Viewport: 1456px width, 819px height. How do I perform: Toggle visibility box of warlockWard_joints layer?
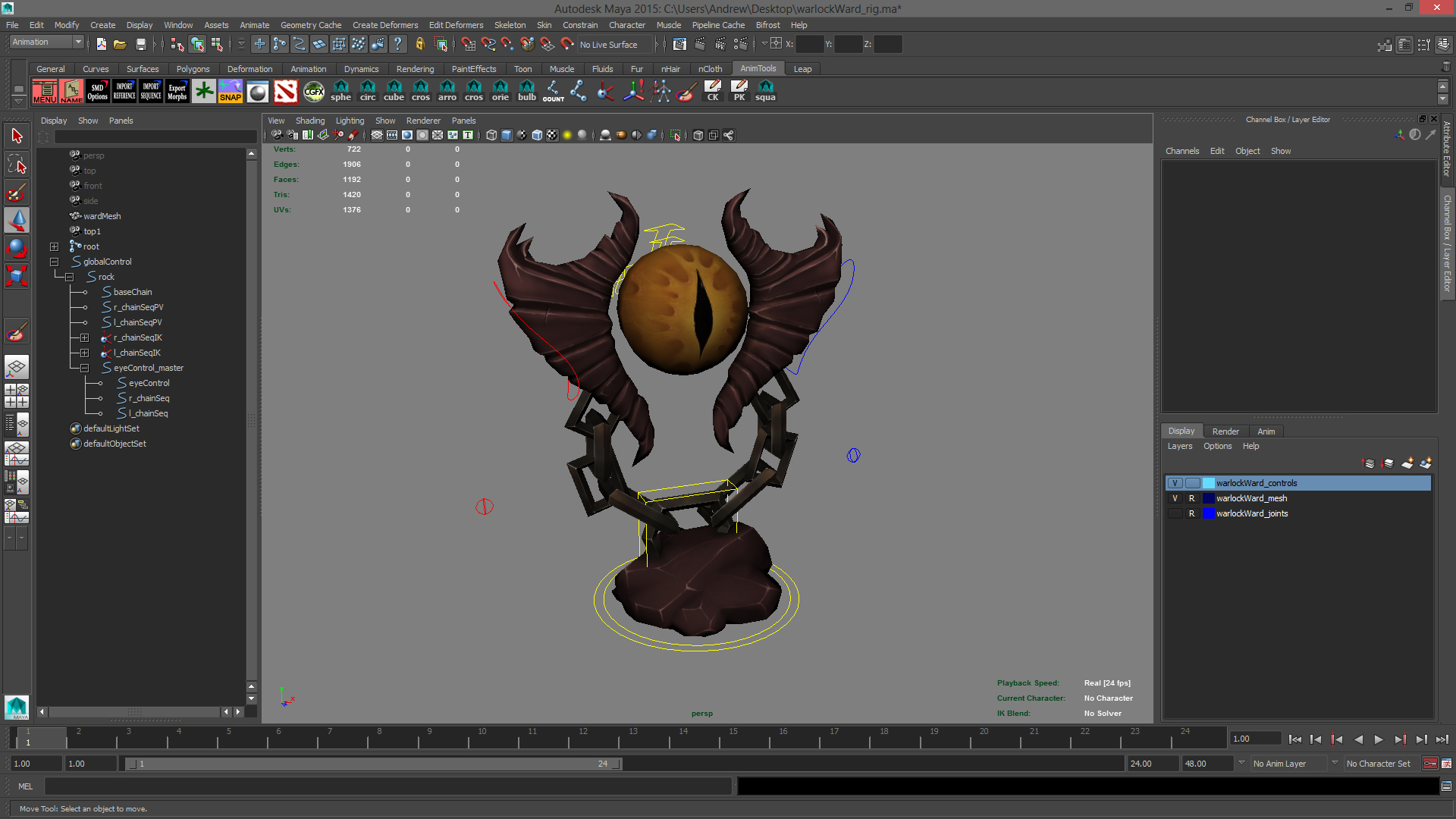click(1175, 513)
